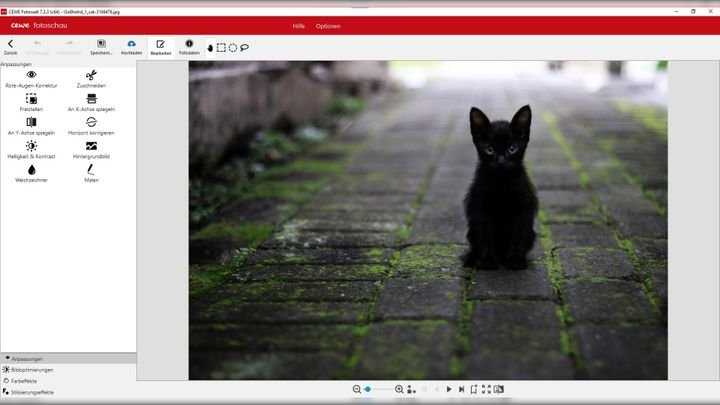Adjust Helligkeit & Kontrast

[31, 150]
